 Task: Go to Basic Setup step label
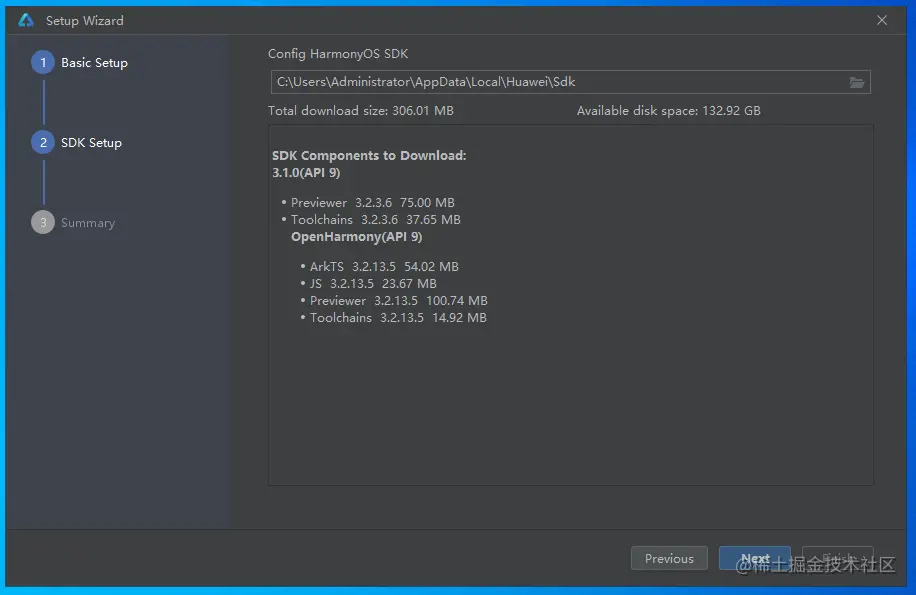94,62
